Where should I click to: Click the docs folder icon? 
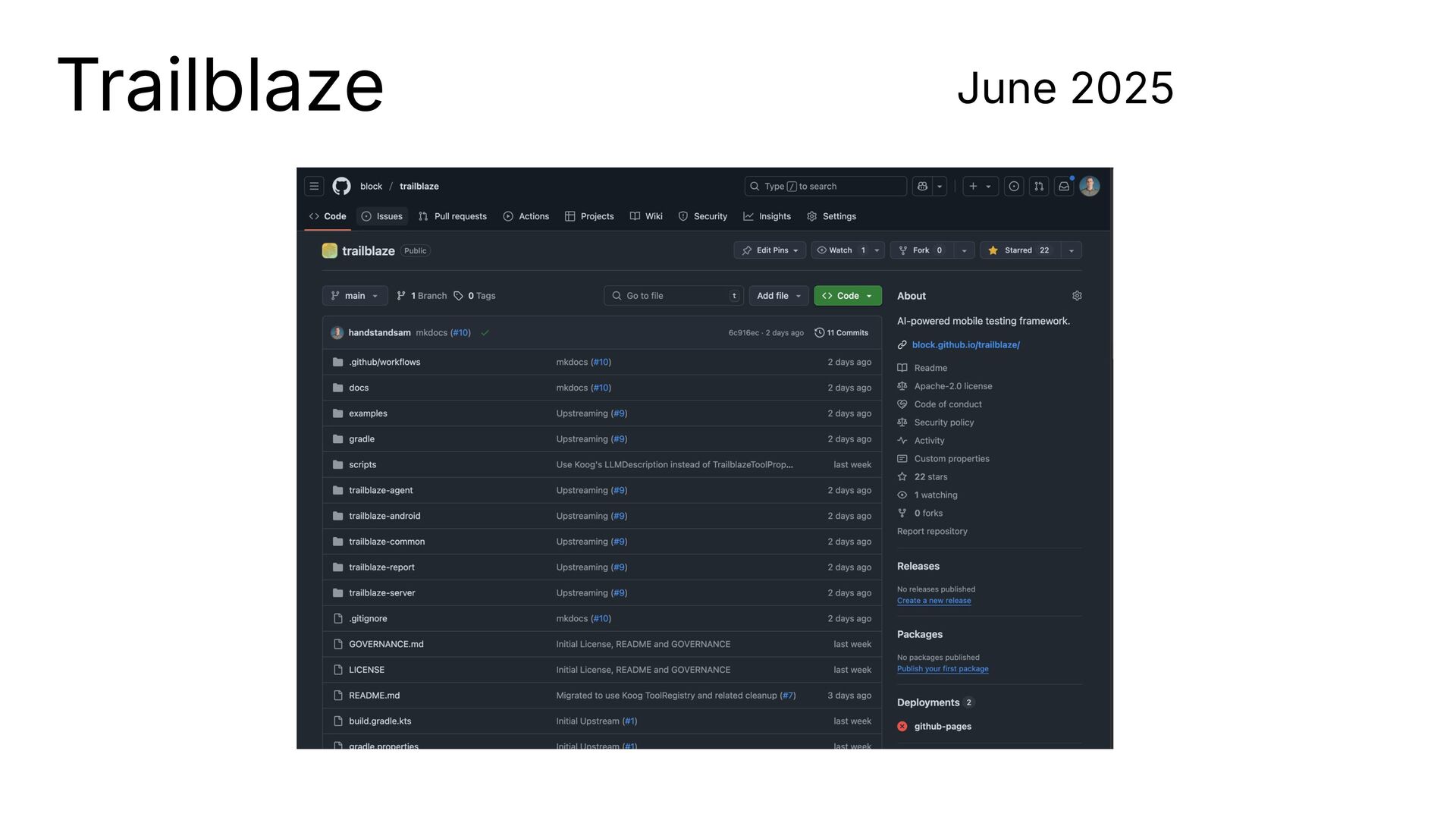pos(338,388)
